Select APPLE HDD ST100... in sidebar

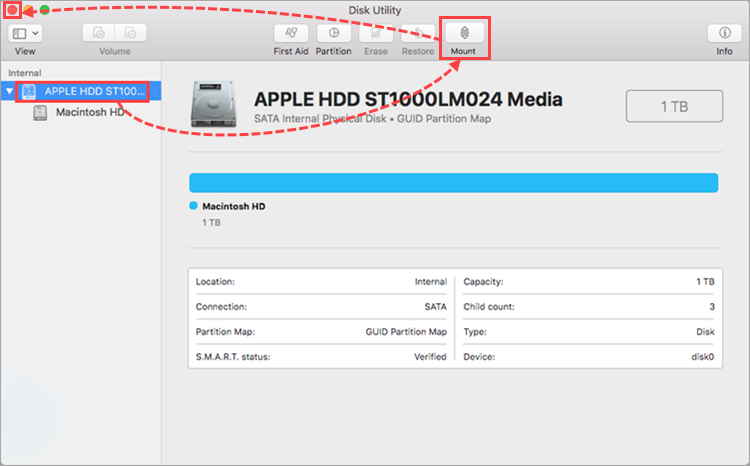80,91
